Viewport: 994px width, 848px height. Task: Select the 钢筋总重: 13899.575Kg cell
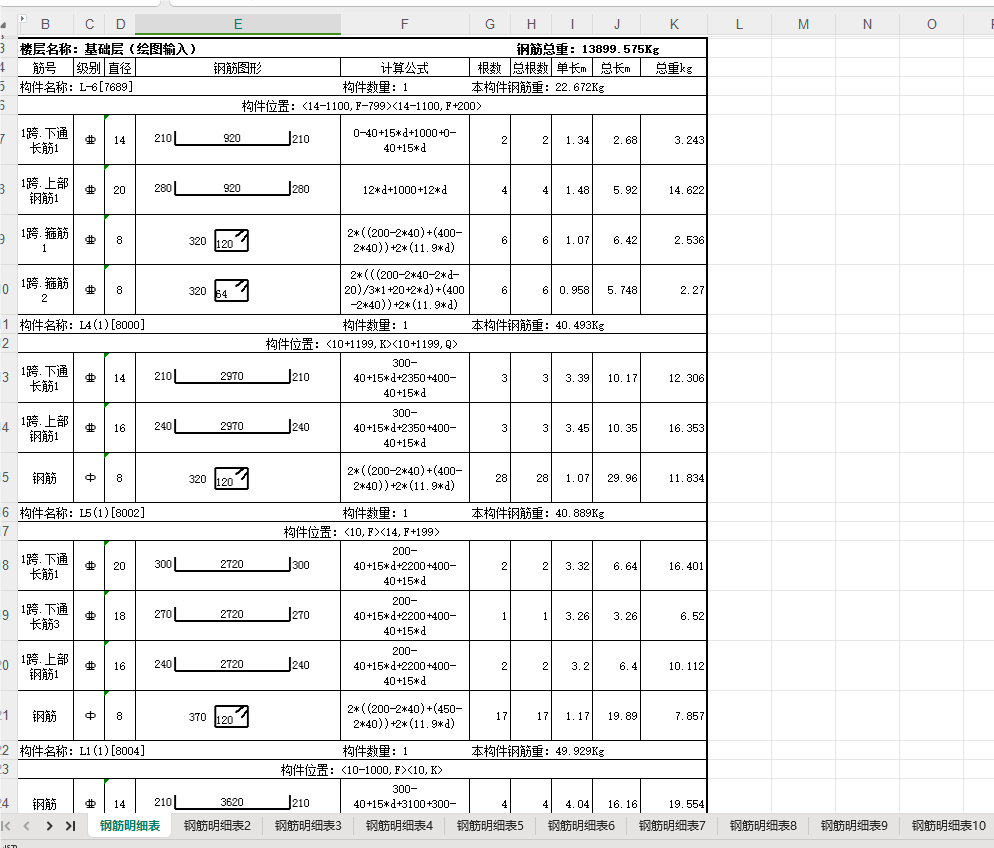pyautogui.click(x=588, y=49)
